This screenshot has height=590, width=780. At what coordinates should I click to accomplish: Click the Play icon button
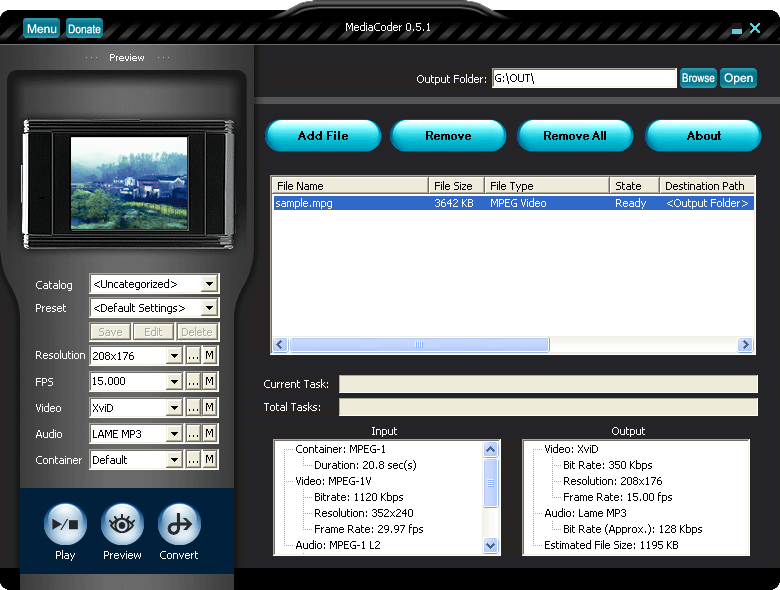click(65, 524)
